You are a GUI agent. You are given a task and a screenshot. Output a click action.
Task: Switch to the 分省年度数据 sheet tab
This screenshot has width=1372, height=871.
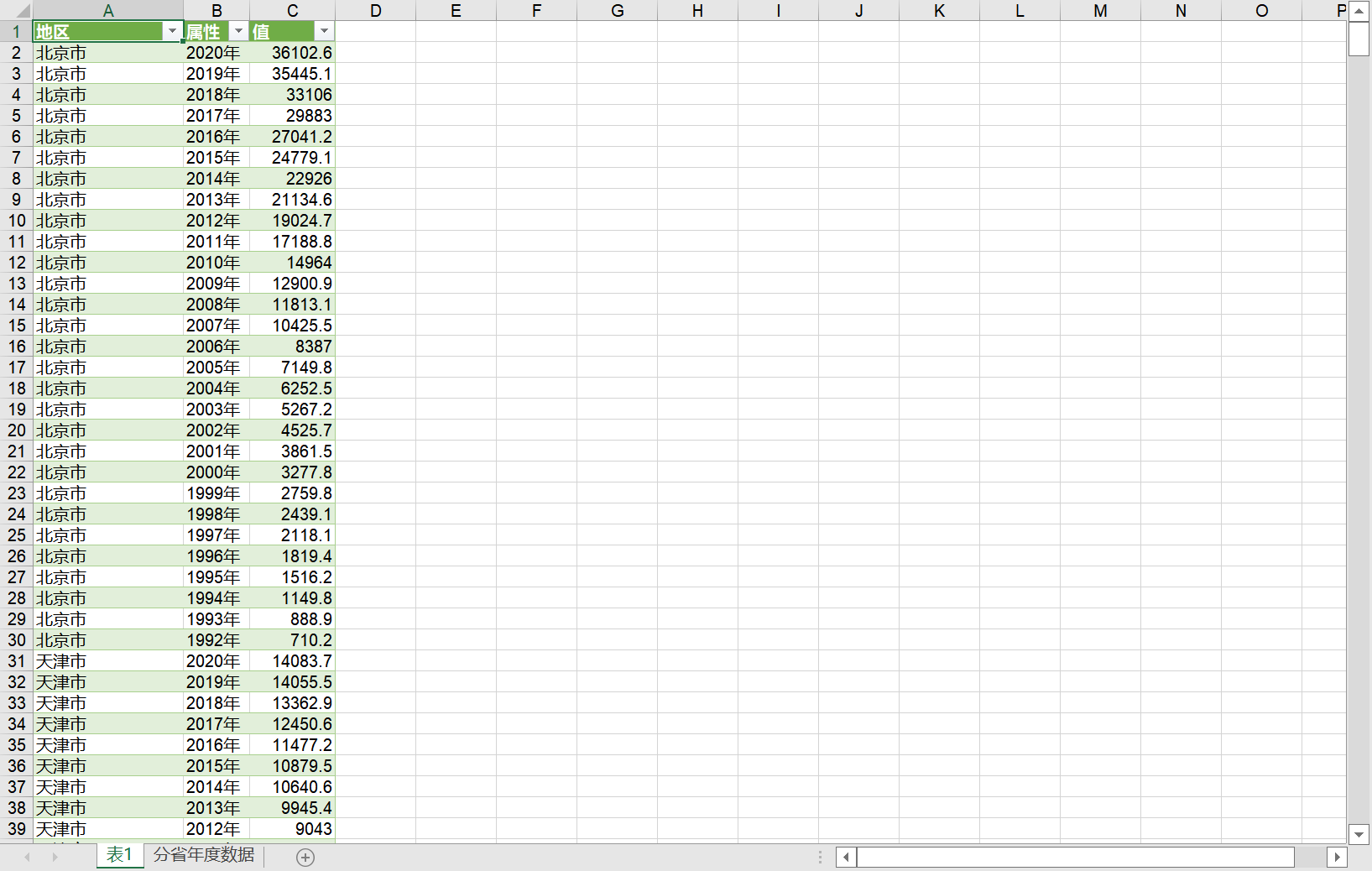coord(204,855)
